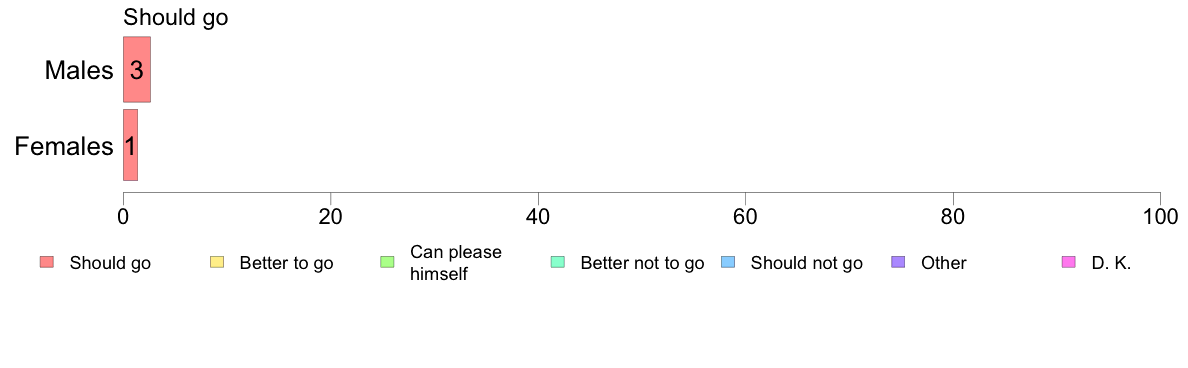
Task: Click the Better not to go legend text
Action: click(x=642, y=264)
